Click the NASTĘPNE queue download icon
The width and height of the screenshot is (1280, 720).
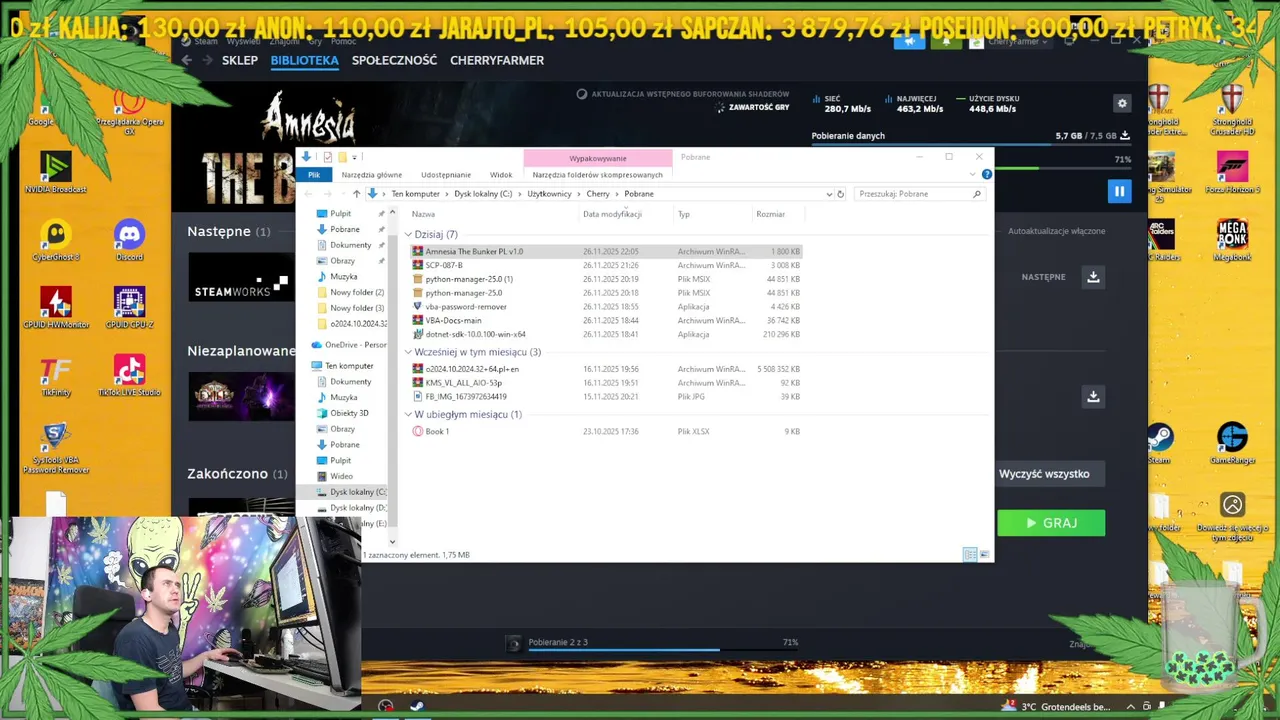coord(1093,277)
